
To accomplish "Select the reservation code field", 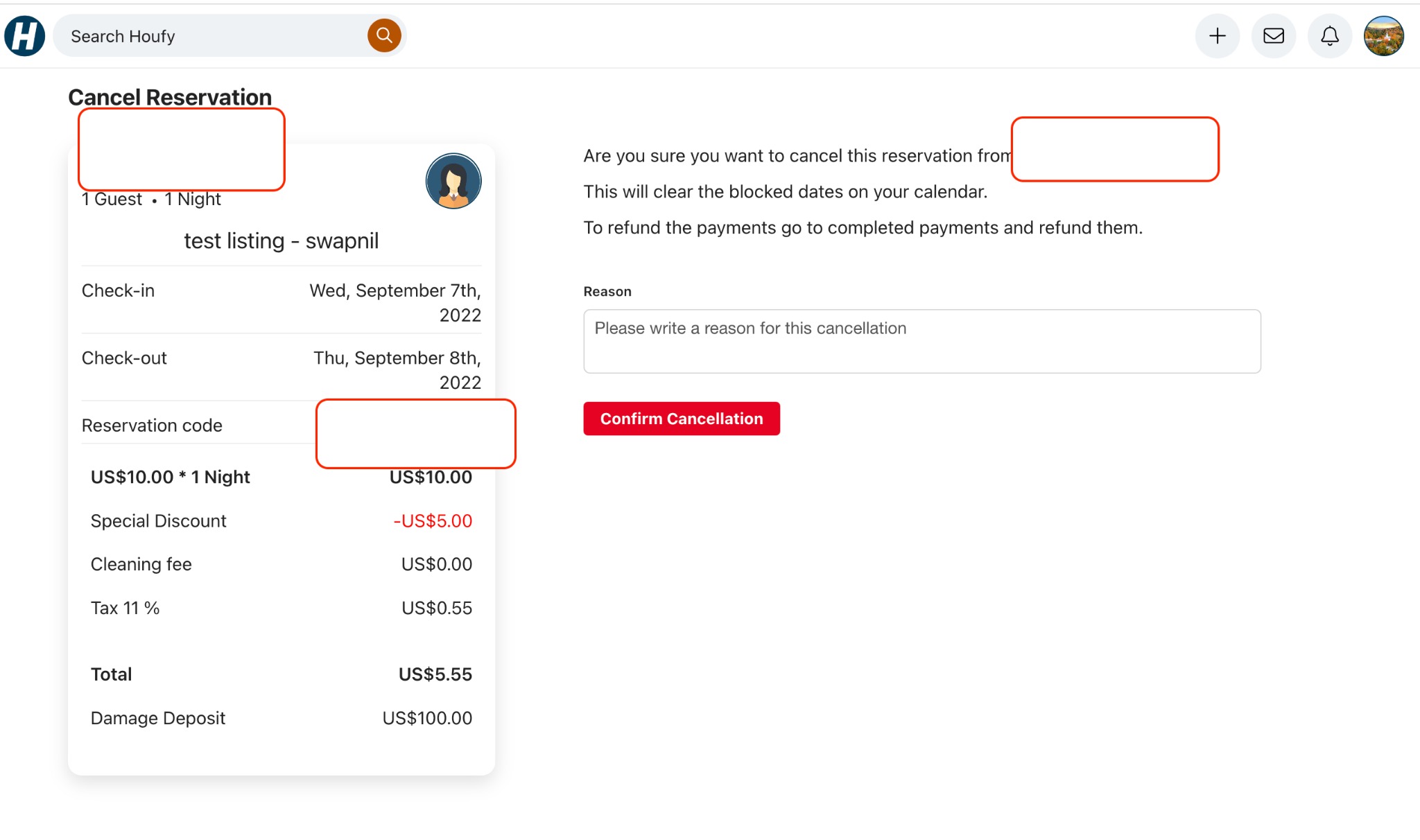I will coord(416,425).
